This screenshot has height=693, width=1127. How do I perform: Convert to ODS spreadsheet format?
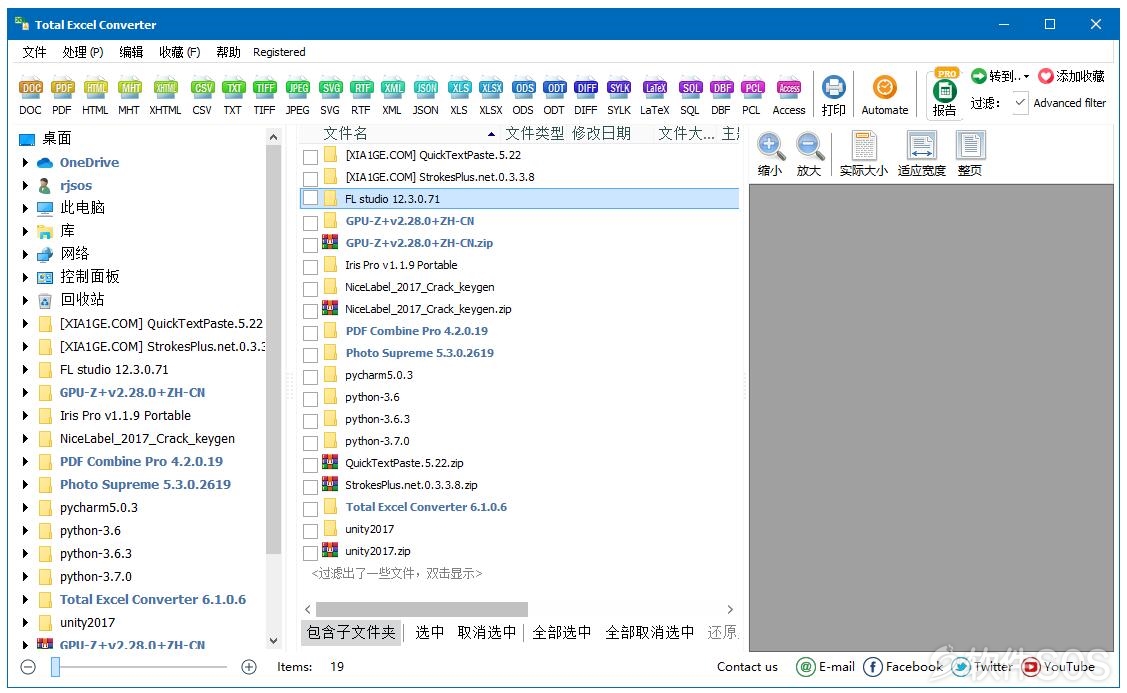(523, 96)
